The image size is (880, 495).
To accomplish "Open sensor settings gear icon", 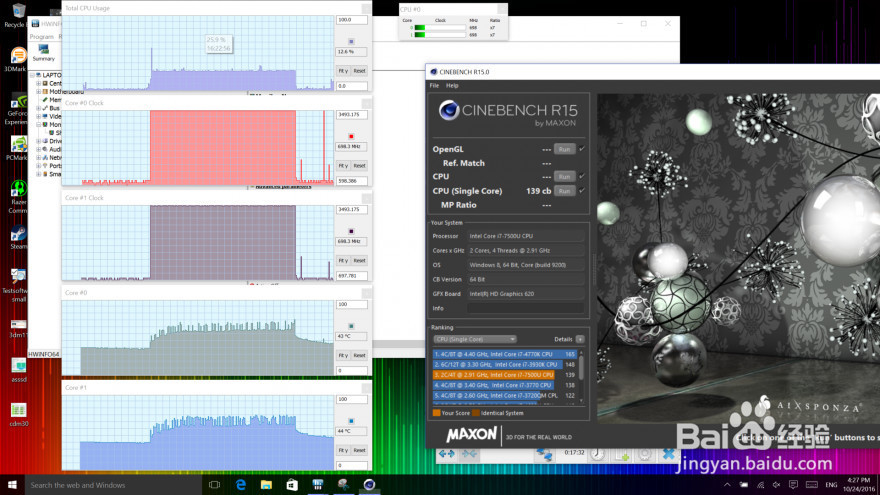I will click(x=644, y=455).
